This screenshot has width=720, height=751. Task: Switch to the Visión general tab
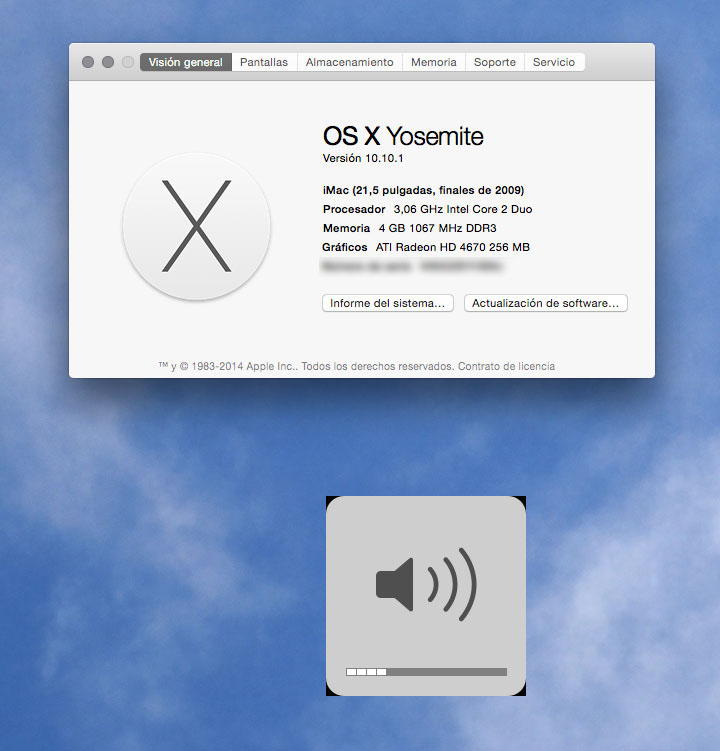click(186, 62)
